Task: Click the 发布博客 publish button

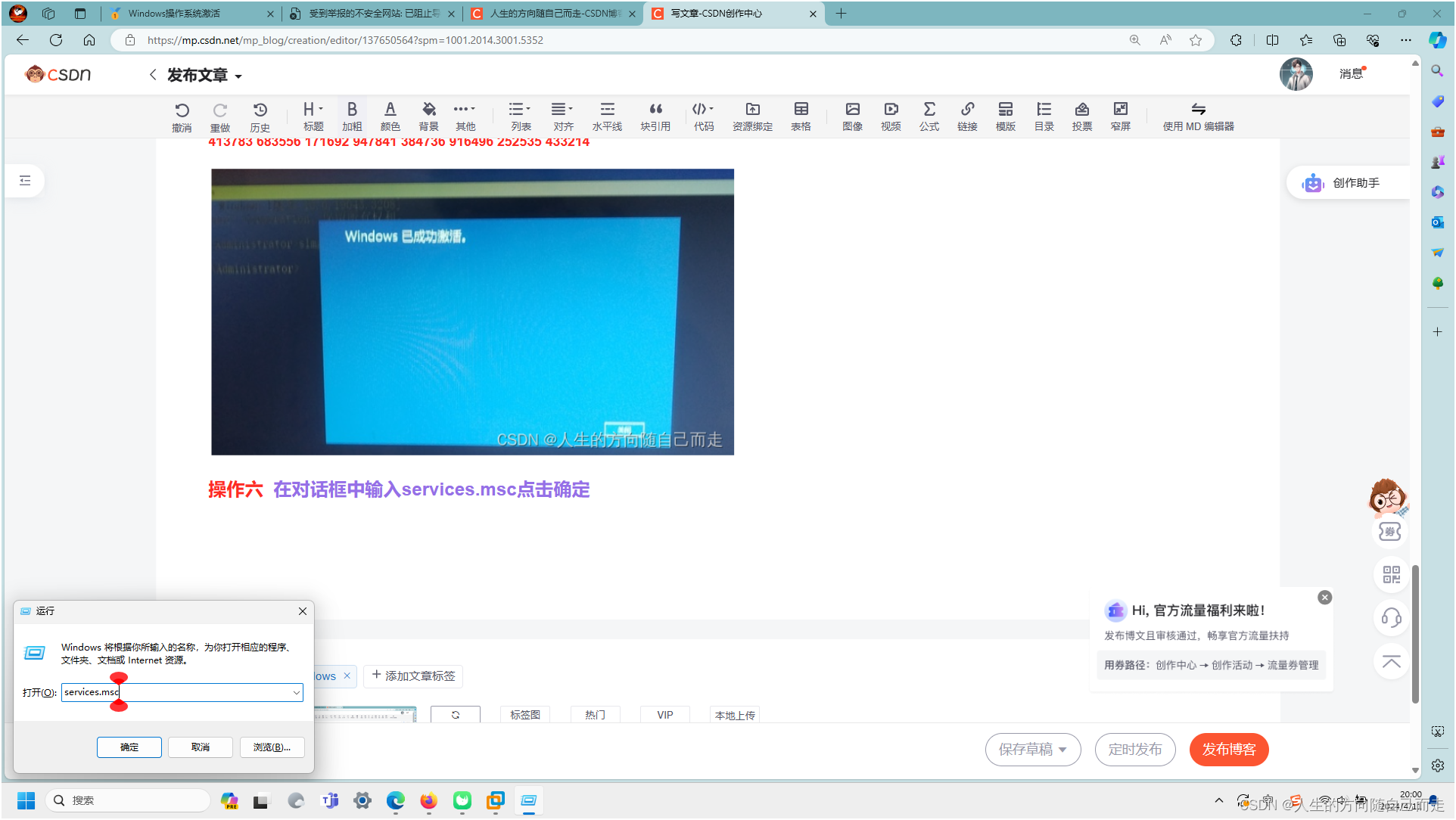Action: point(1229,750)
